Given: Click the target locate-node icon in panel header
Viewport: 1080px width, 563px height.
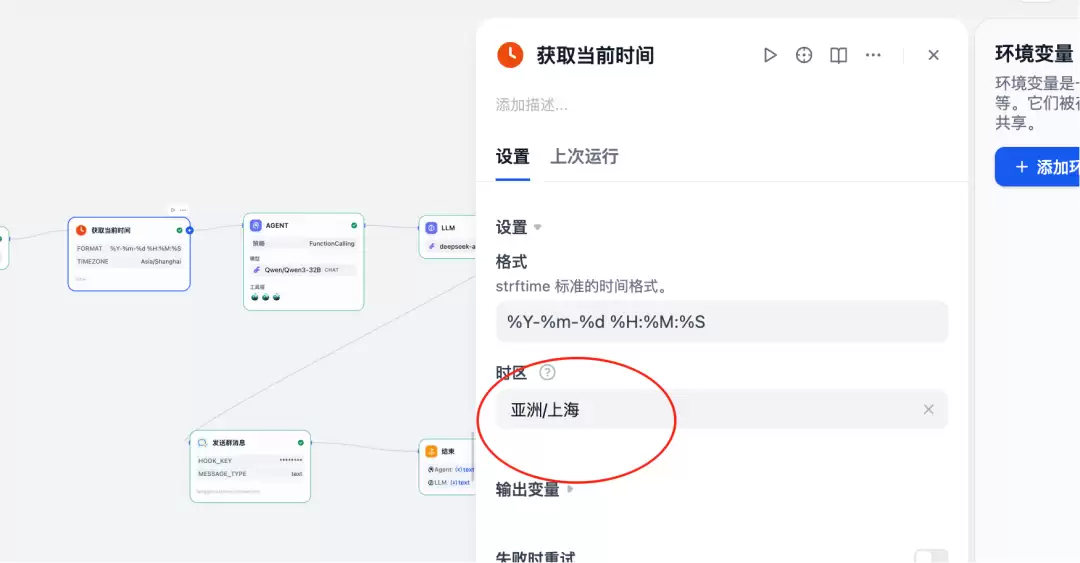Looking at the screenshot, I should coord(804,55).
